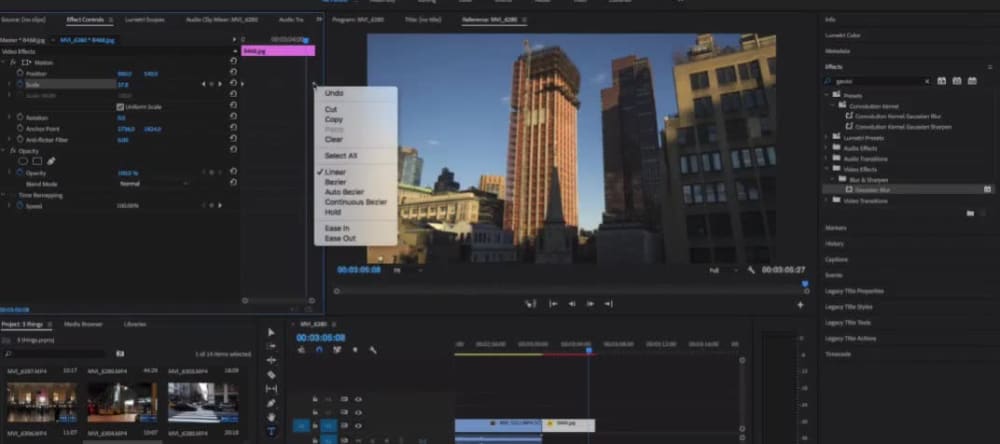Image resolution: width=1000 pixels, height=444 pixels.
Task: Open the Program Monitor button editor plus icon
Action: (x=800, y=305)
